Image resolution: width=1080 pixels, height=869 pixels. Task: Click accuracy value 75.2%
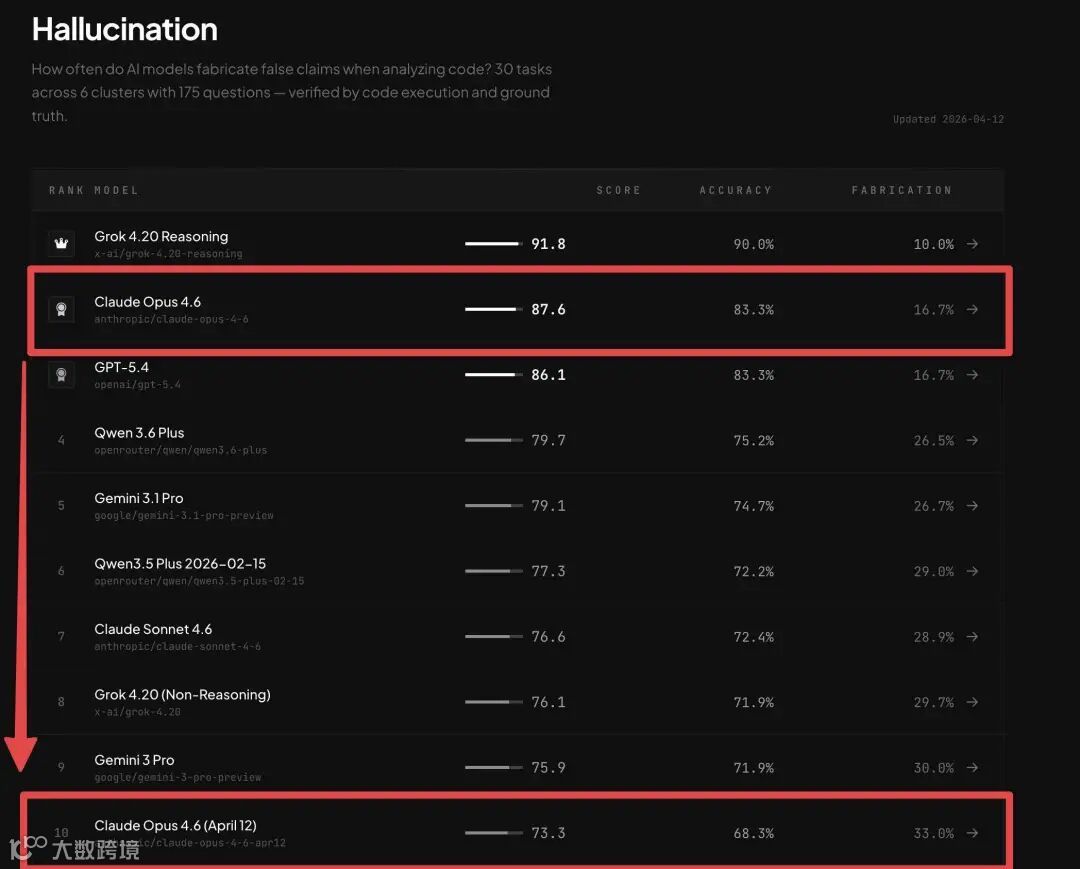point(754,440)
